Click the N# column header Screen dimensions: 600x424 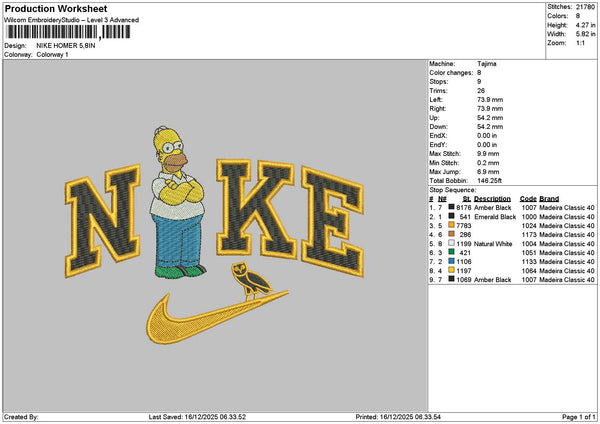(x=442, y=199)
